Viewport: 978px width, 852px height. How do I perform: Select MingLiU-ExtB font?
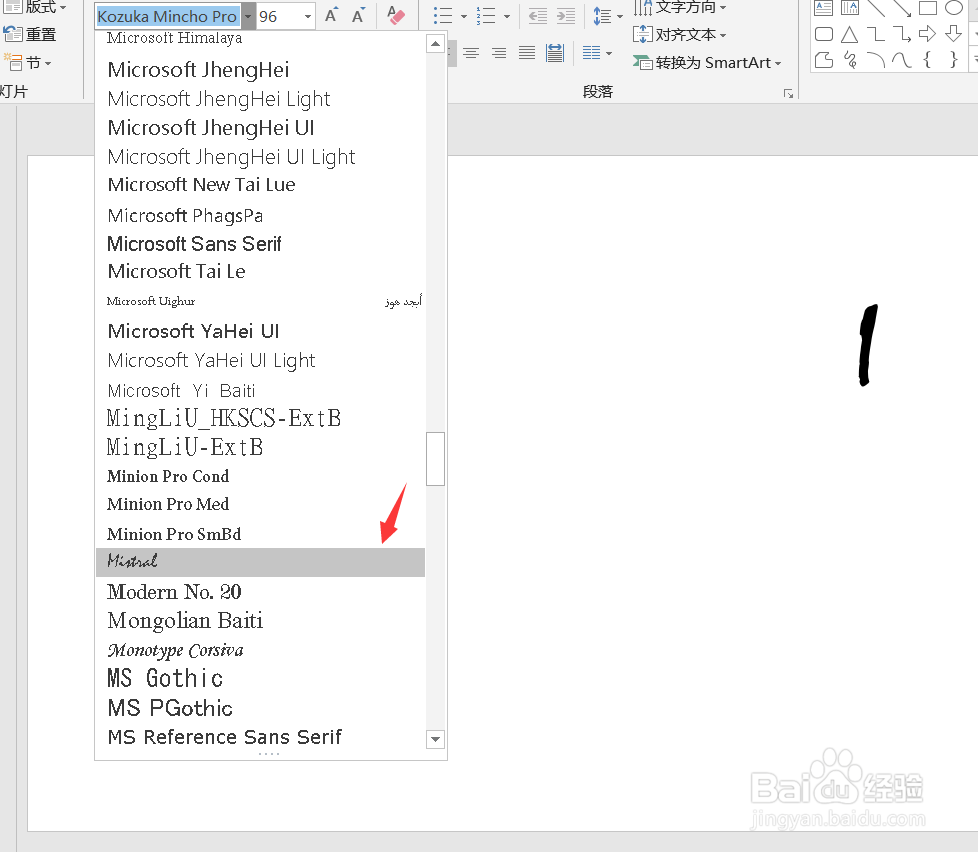coord(260,447)
